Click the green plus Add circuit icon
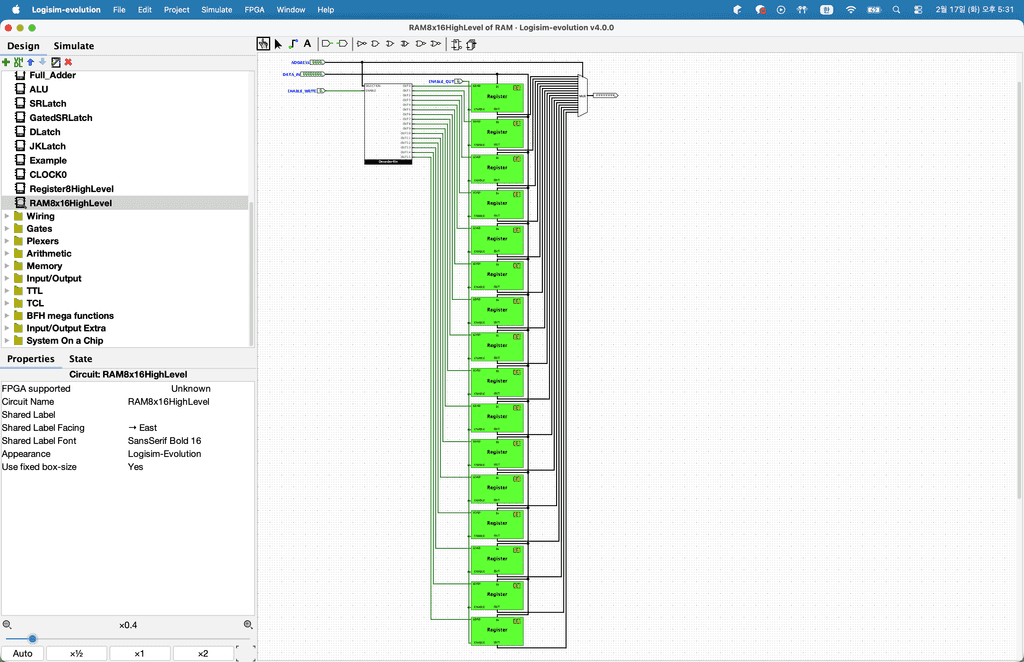 [x=6, y=62]
